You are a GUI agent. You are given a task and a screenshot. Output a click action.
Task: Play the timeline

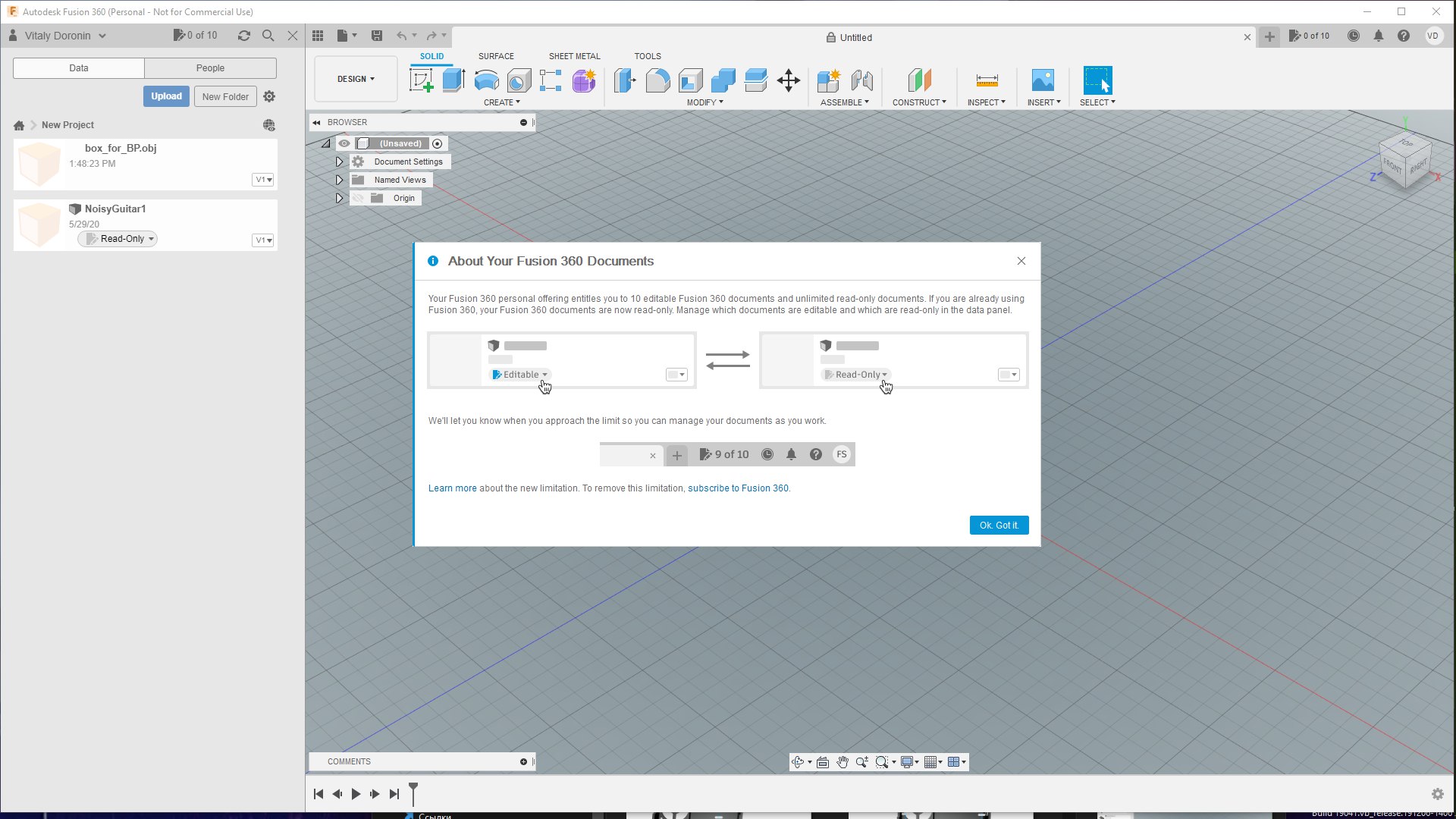pyautogui.click(x=356, y=794)
